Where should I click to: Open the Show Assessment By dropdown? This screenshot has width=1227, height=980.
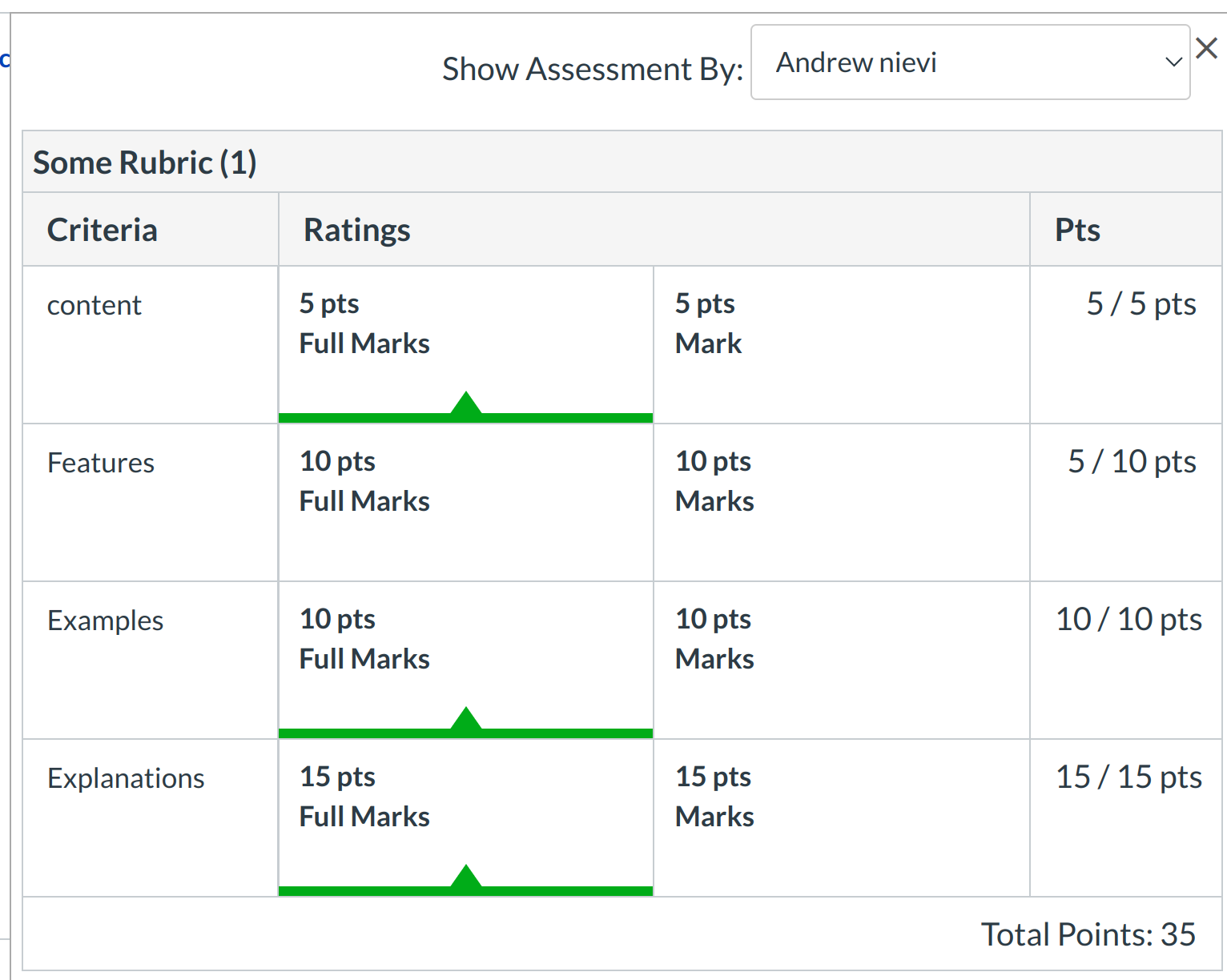coord(969,62)
